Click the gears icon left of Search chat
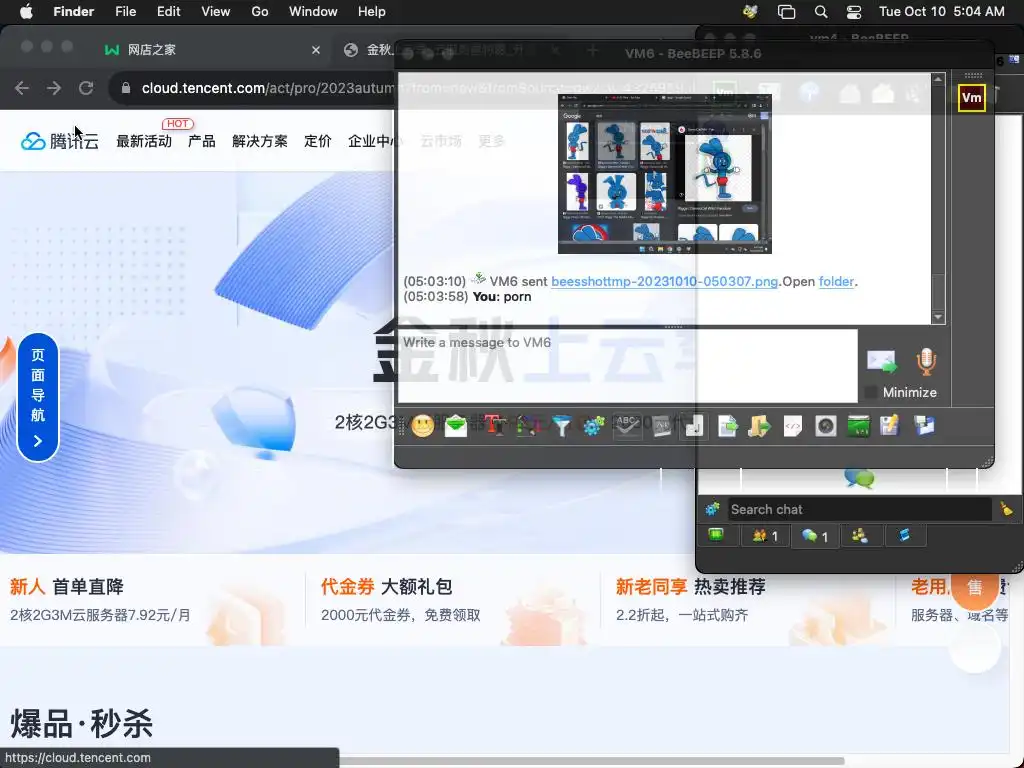The width and height of the screenshot is (1024, 768). [x=712, y=509]
